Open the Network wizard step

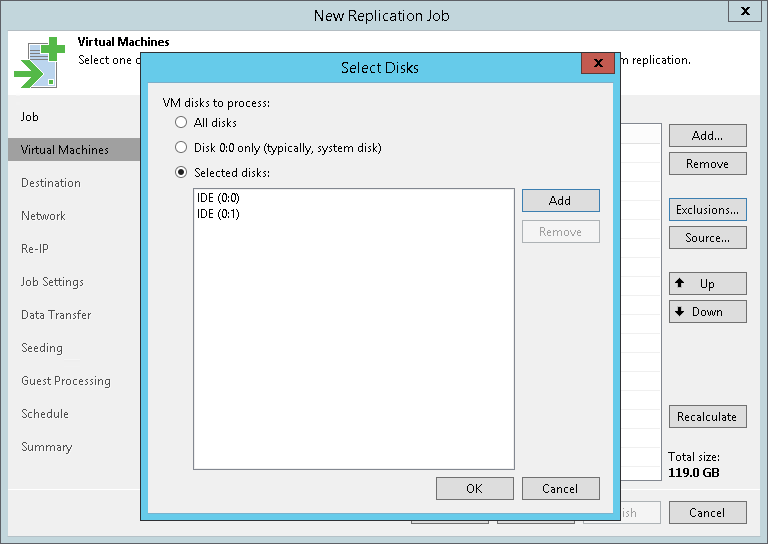click(x=43, y=216)
